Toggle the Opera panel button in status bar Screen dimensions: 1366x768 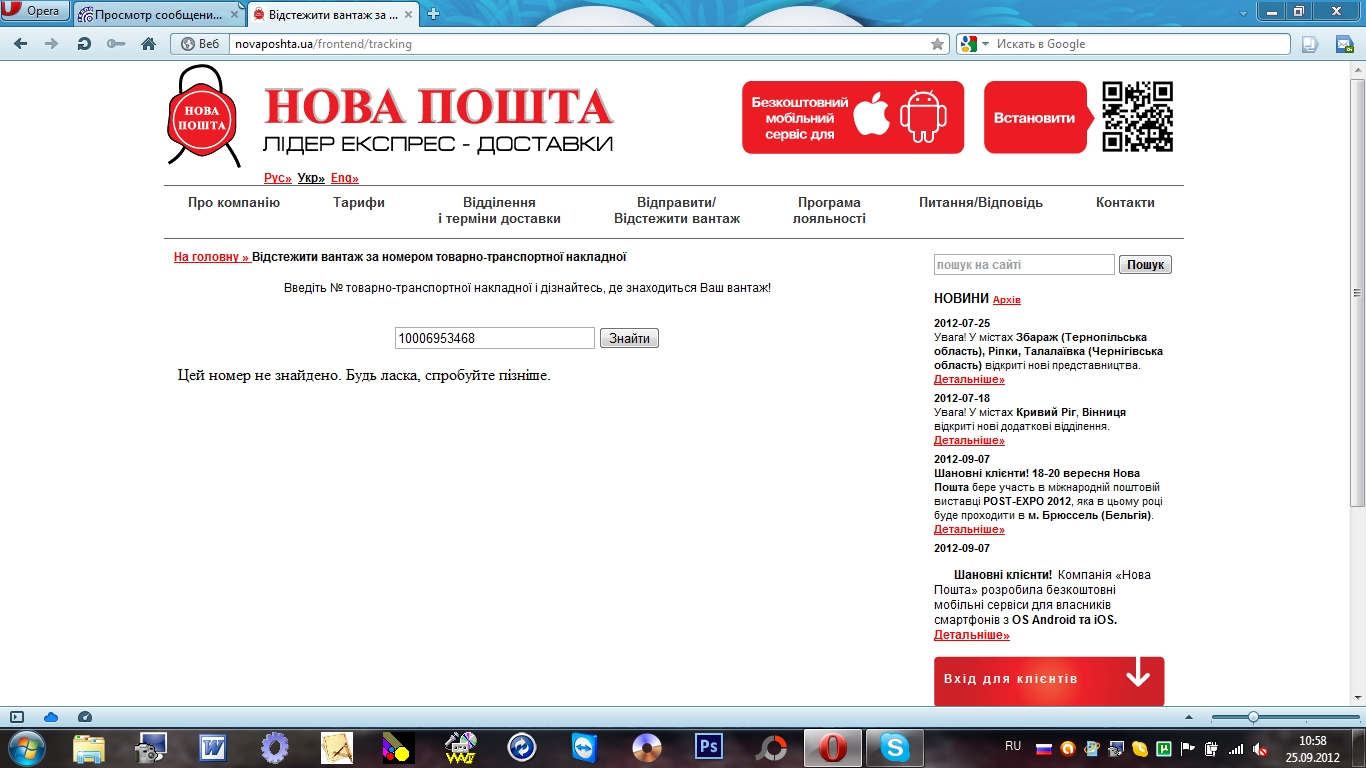pyautogui.click(x=17, y=717)
